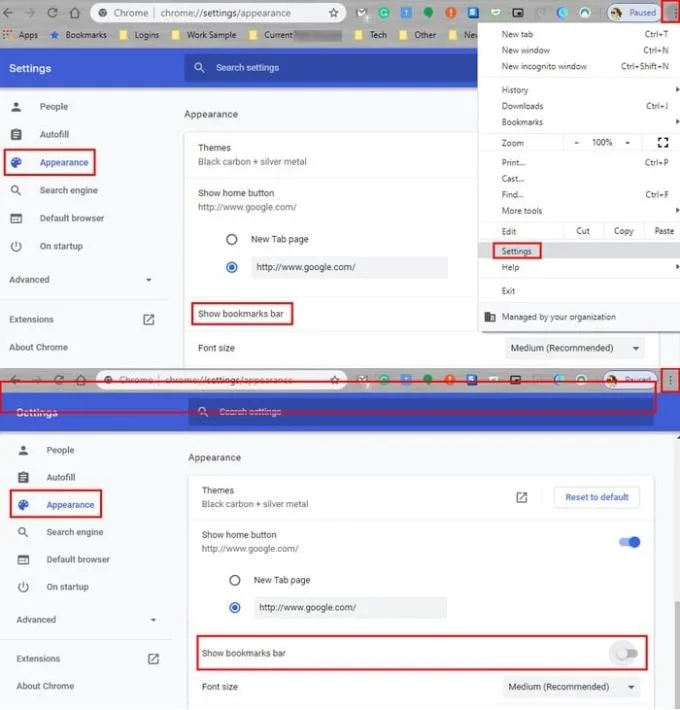The height and width of the screenshot is (710, 680).
Task: Click Cast in the Chrome menu
Action: click(x=579, y=179)
